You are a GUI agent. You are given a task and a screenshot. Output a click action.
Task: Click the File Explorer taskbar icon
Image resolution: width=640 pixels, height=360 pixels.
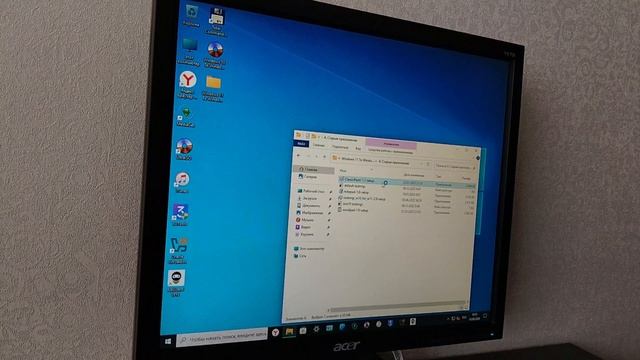(289, 331)
